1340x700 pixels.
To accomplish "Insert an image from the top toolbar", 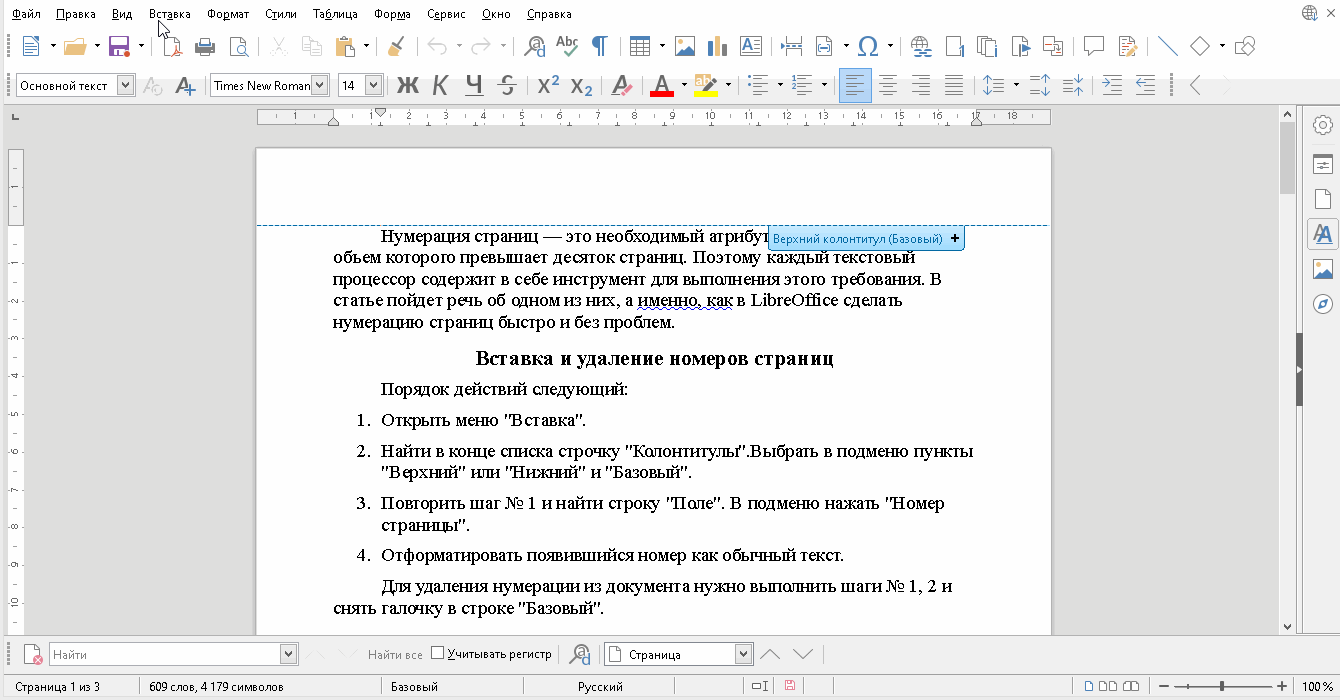I will pyautogui.click(x=685, y=46).
